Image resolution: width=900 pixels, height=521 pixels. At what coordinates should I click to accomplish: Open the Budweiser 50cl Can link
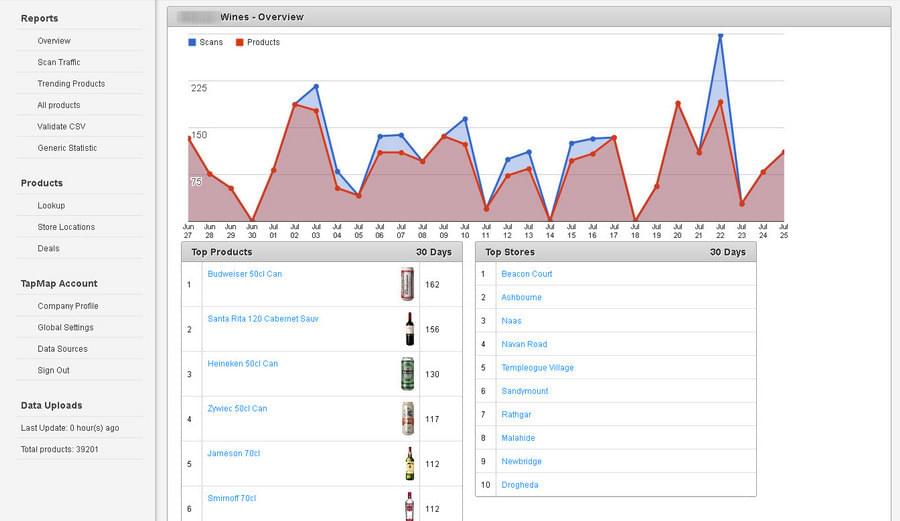point(245,274)
